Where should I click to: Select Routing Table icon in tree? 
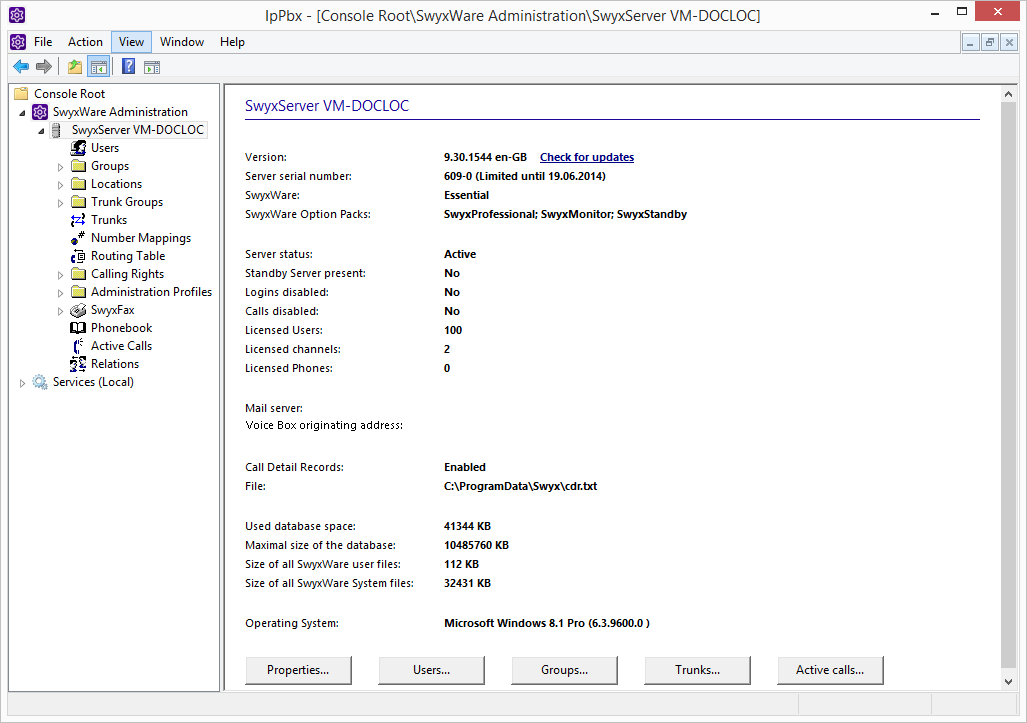point(78,256)
